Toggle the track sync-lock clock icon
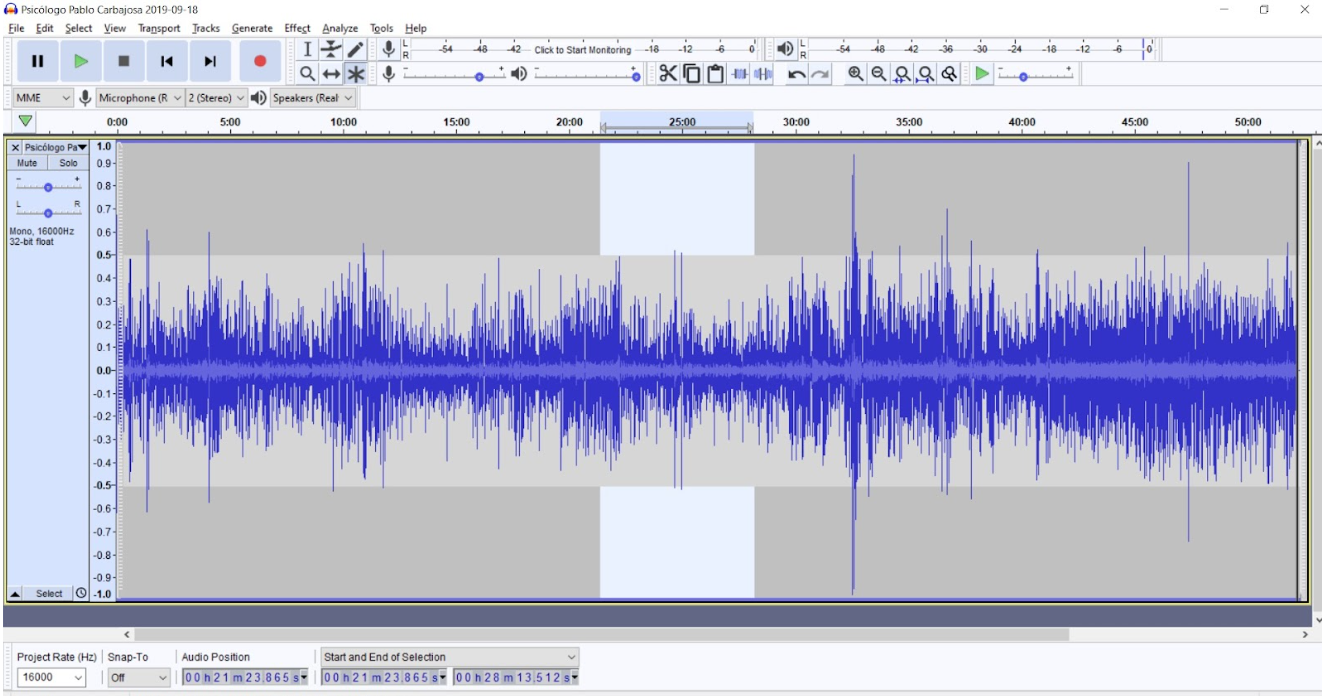1322x696 pixels. coord(81,593)
